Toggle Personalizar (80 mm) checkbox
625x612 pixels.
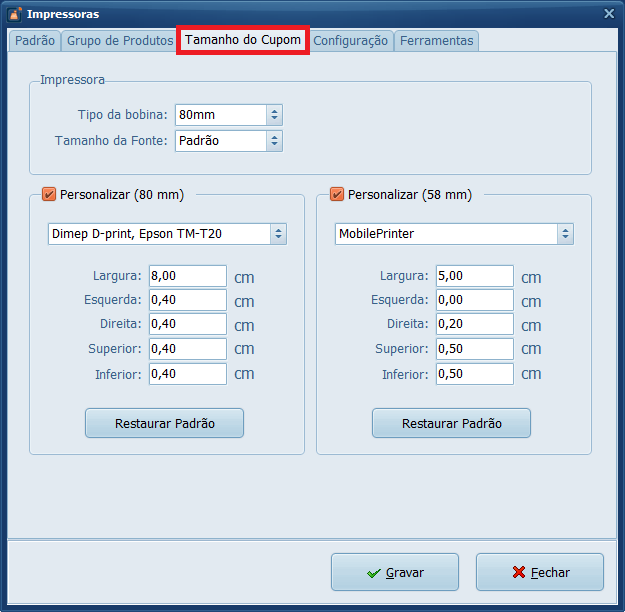tap(49, 195)
